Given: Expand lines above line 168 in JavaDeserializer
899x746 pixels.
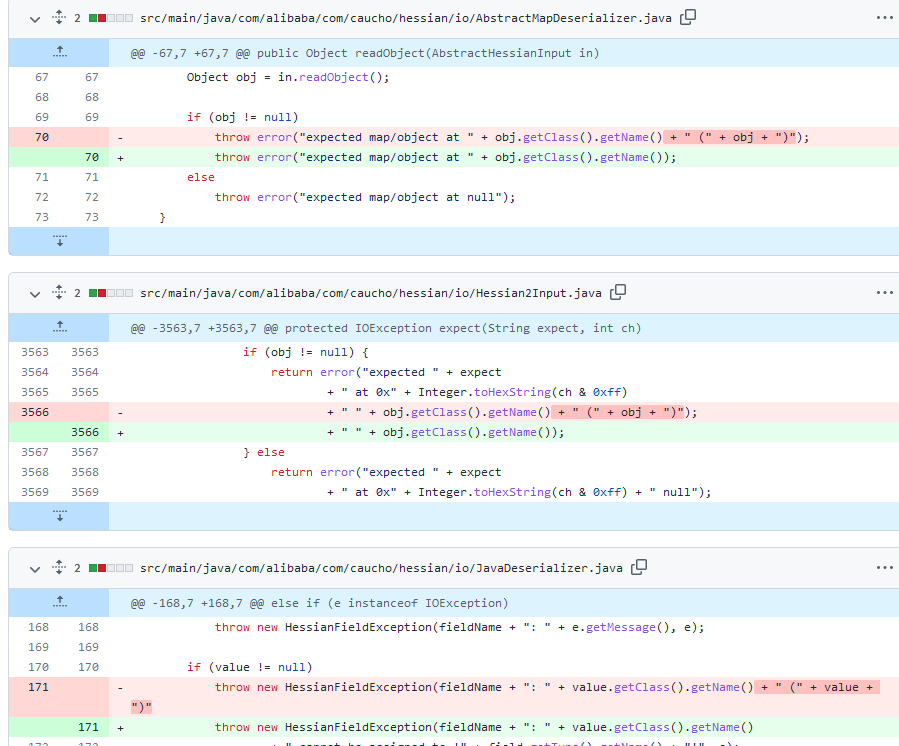Looking at the screenshot, I should tap(59, 603).
